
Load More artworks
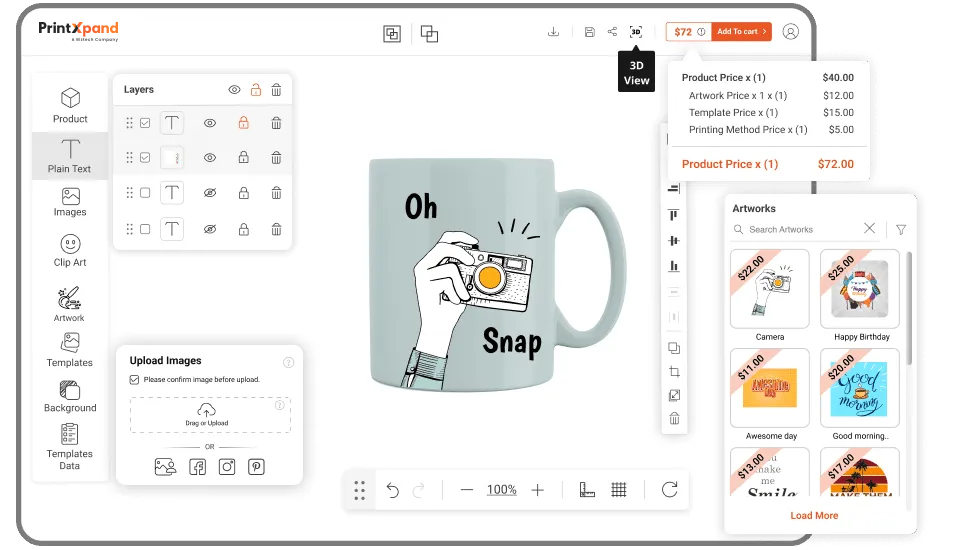click(x=814, y=515)
